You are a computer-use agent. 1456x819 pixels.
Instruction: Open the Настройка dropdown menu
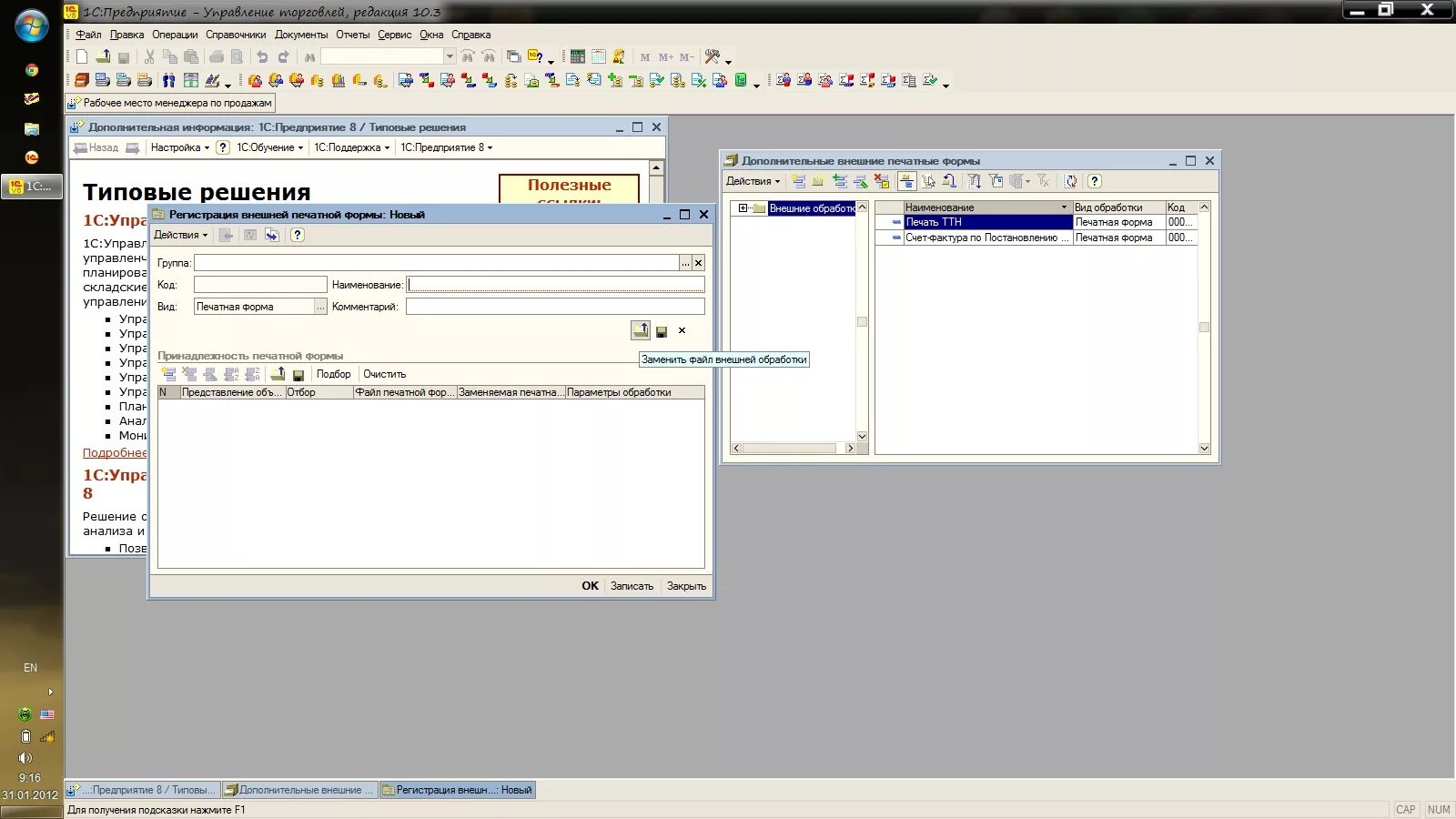click(179, 147)
